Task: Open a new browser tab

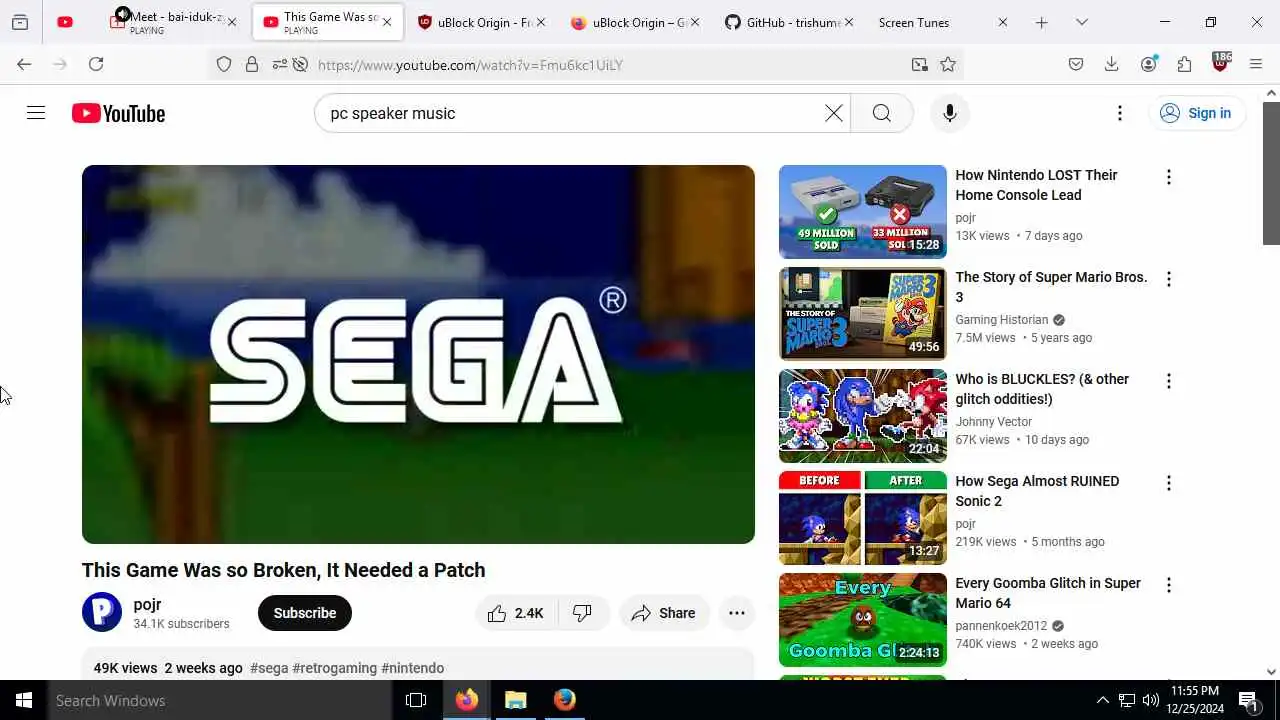Action: (x=1041, y=22)
